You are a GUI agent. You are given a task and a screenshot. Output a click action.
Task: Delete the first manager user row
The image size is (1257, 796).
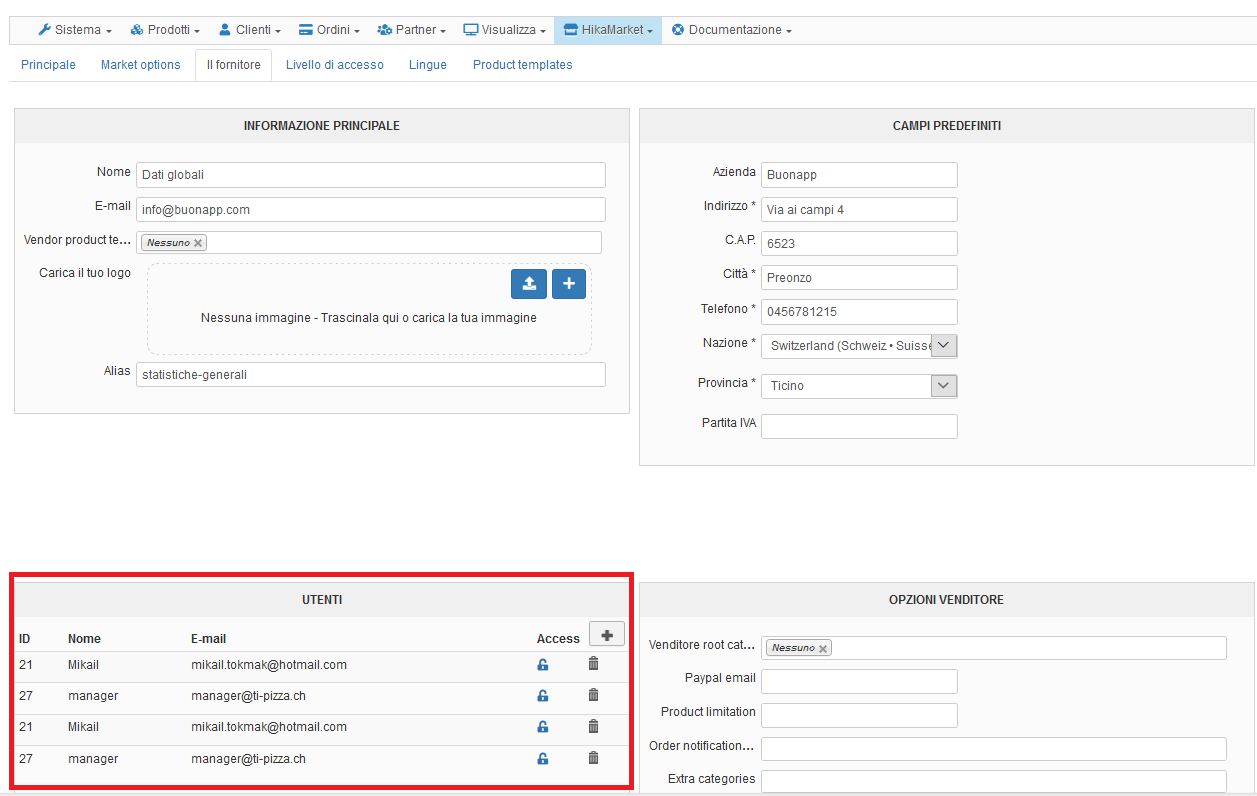tap(593, 695)
